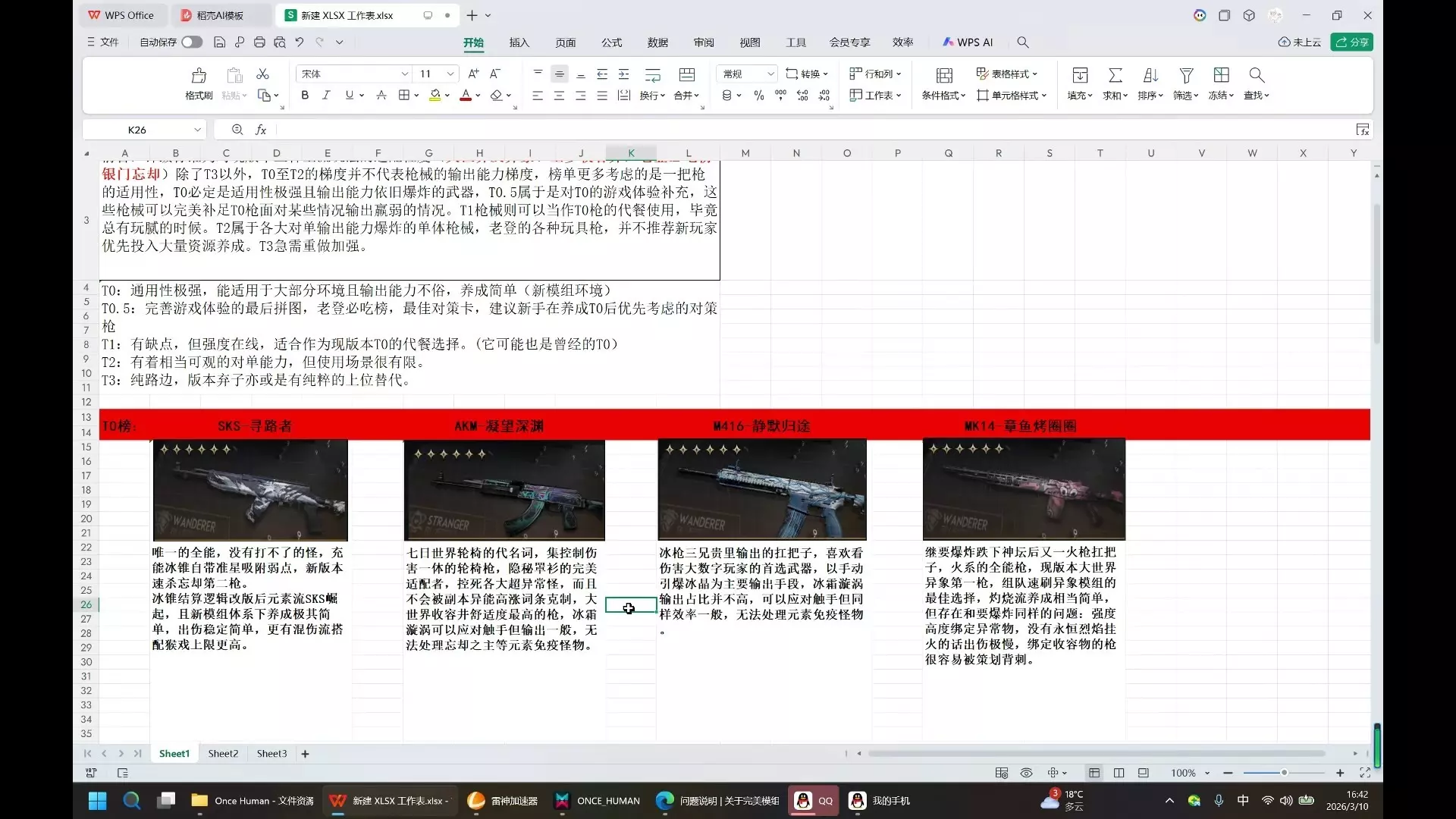Expand the Name Box dropdown arrow
The image size is (1456, 819).
(x=197, y=130)
